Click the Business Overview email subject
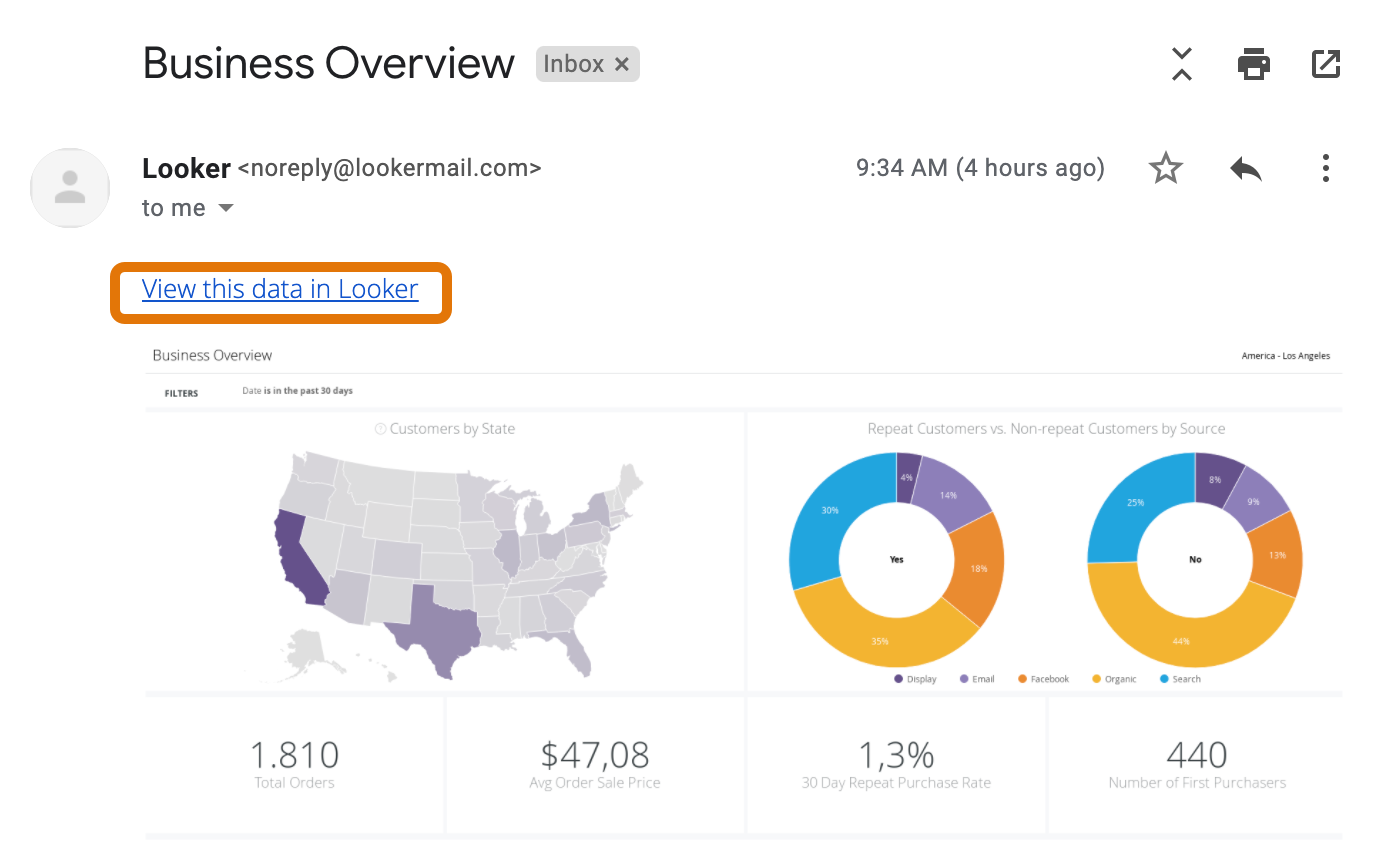1378x842 pixels. [327, 63]
